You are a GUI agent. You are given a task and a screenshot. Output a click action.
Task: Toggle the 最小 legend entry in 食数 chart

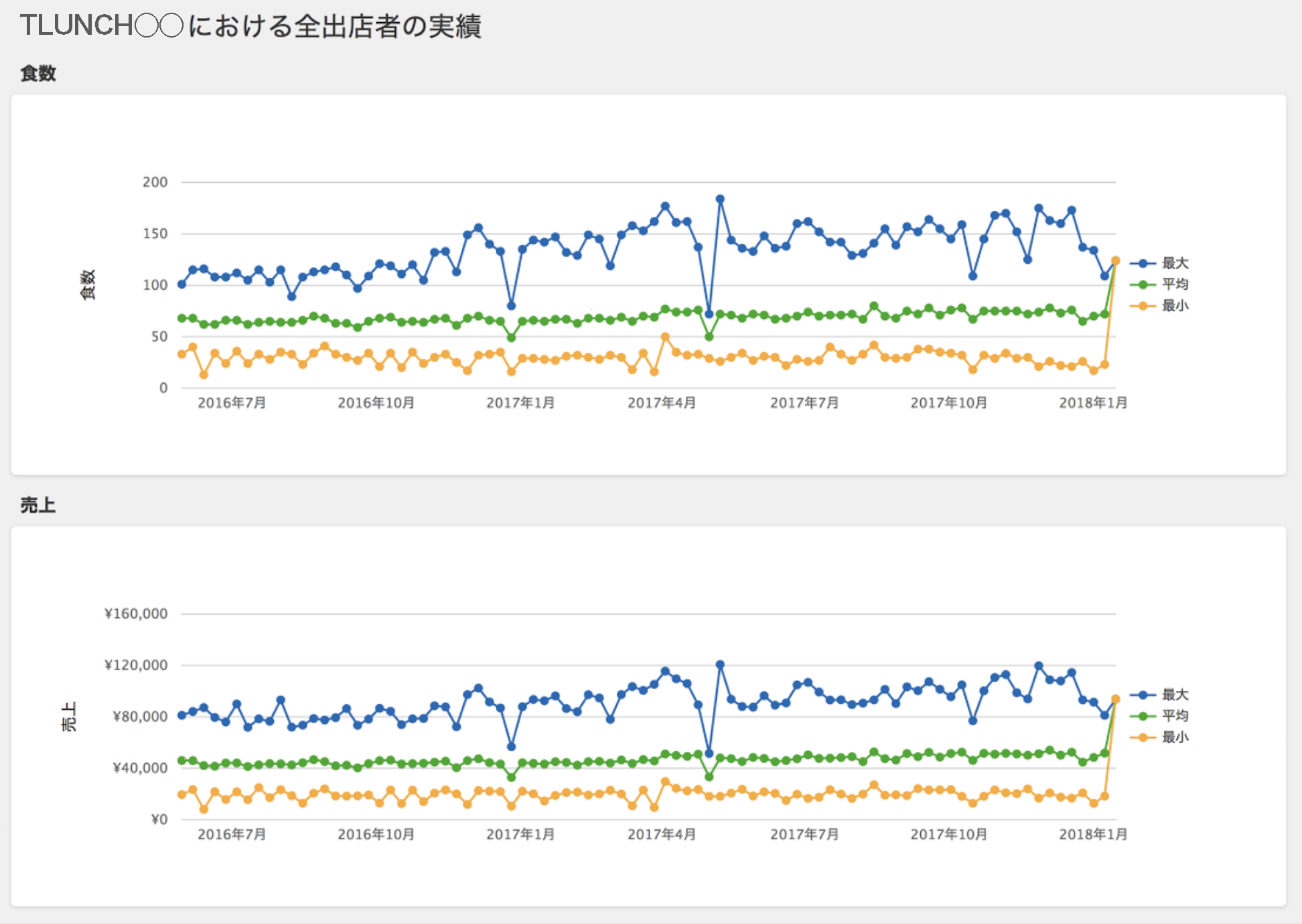click(x=1159, y=306)
